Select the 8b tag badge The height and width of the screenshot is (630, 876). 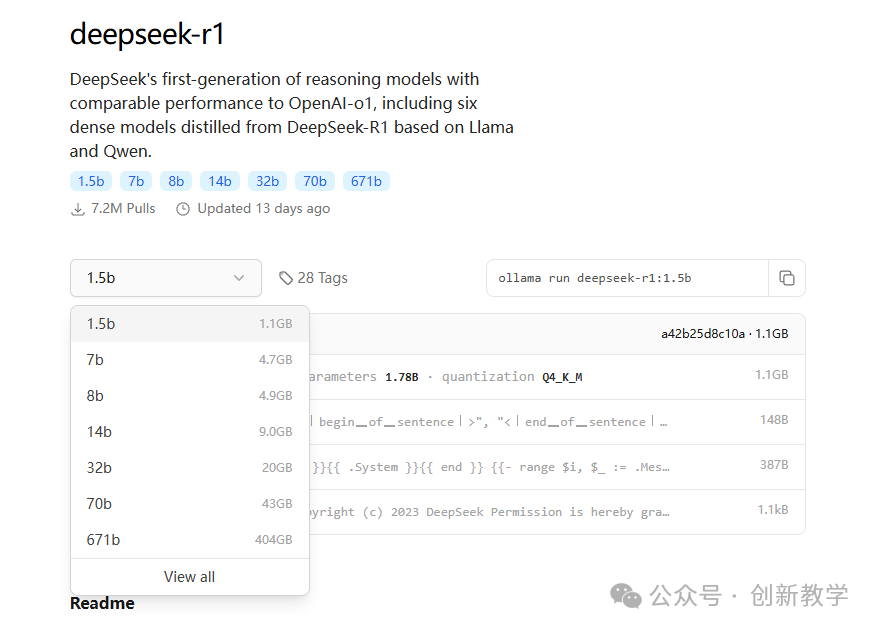(x=175, y=181)
